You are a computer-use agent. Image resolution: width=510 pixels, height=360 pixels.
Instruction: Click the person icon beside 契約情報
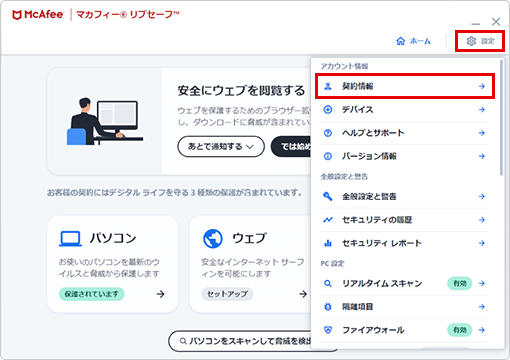(x=328, y=86)
